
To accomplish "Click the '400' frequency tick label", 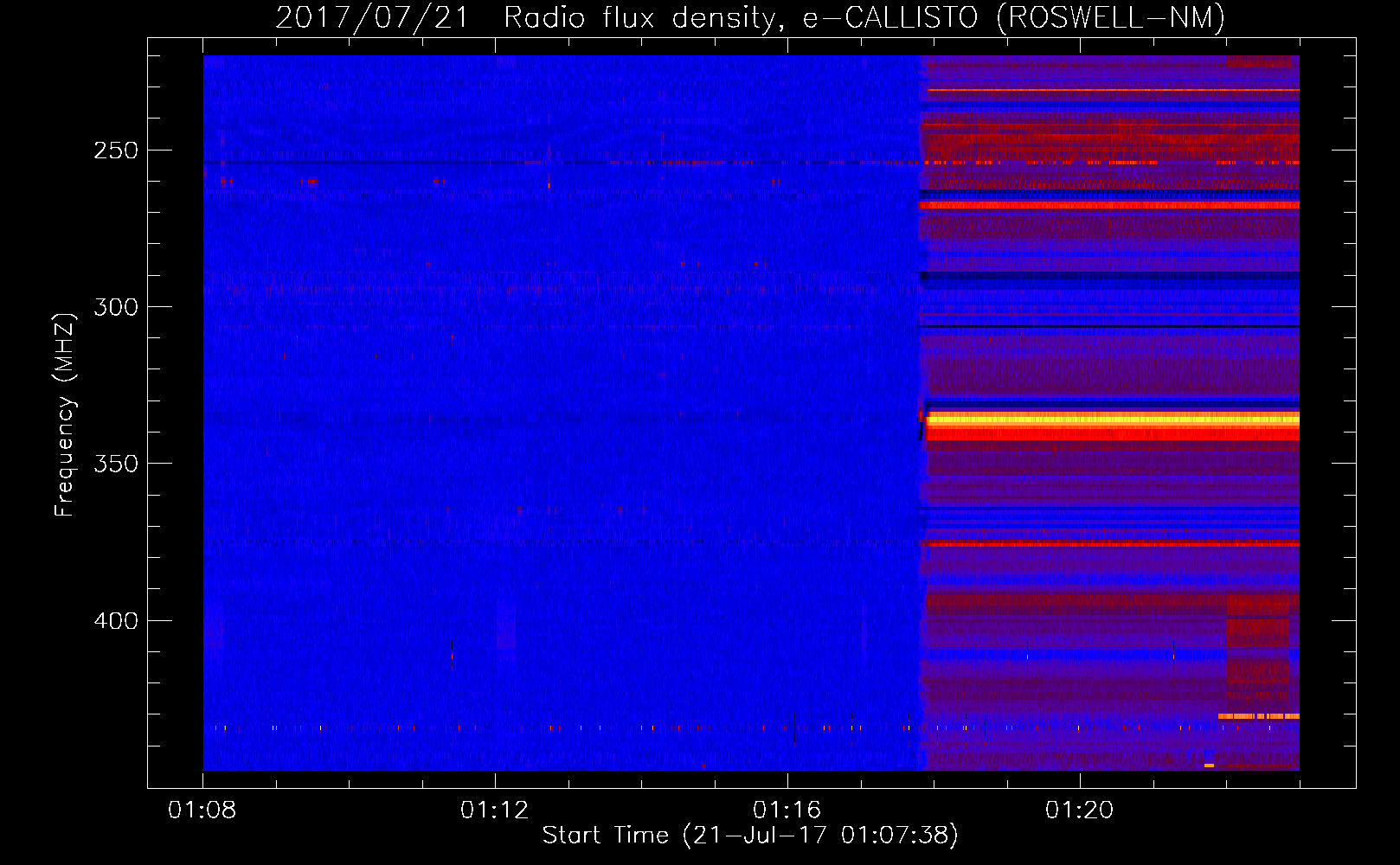I will coord(116,621).
